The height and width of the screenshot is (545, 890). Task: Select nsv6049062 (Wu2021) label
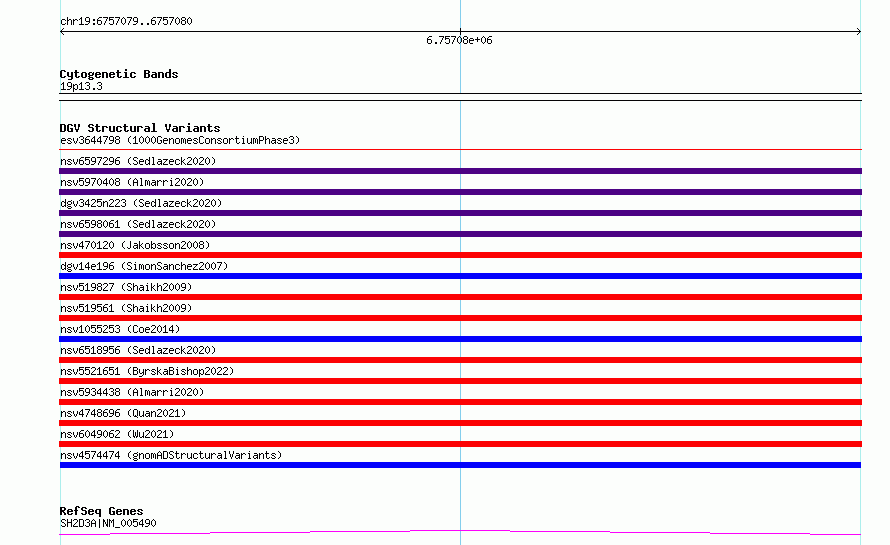(117, 434)
